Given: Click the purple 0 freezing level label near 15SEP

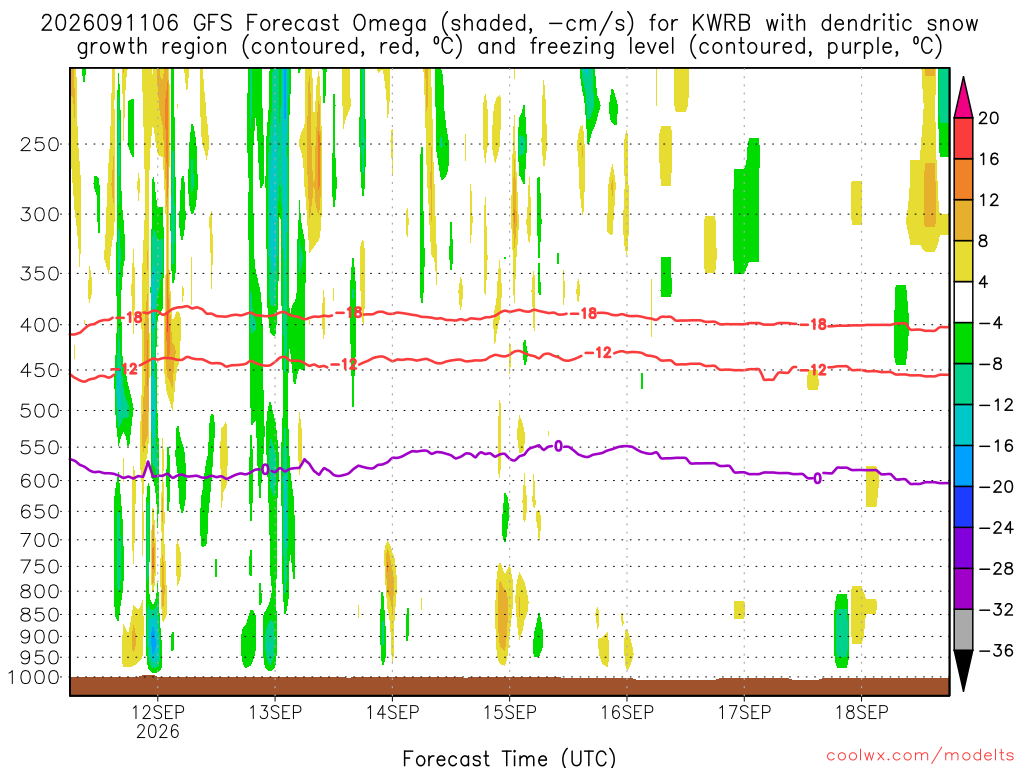Looking at the screenshot, I should pos(558,446).
